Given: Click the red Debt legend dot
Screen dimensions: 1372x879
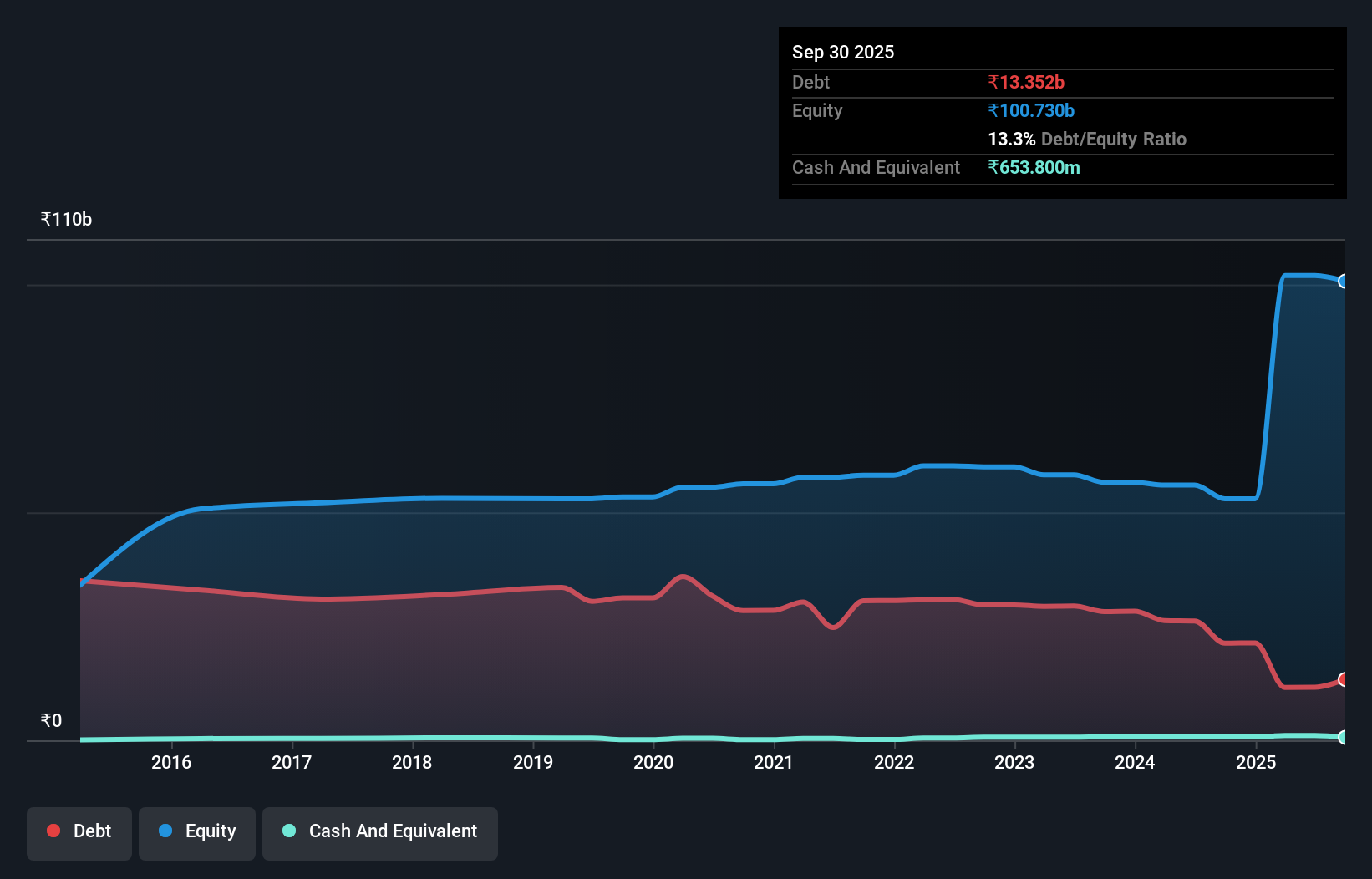Looking at the screenshot, I should pyautogui.click(x=53, y=831).
